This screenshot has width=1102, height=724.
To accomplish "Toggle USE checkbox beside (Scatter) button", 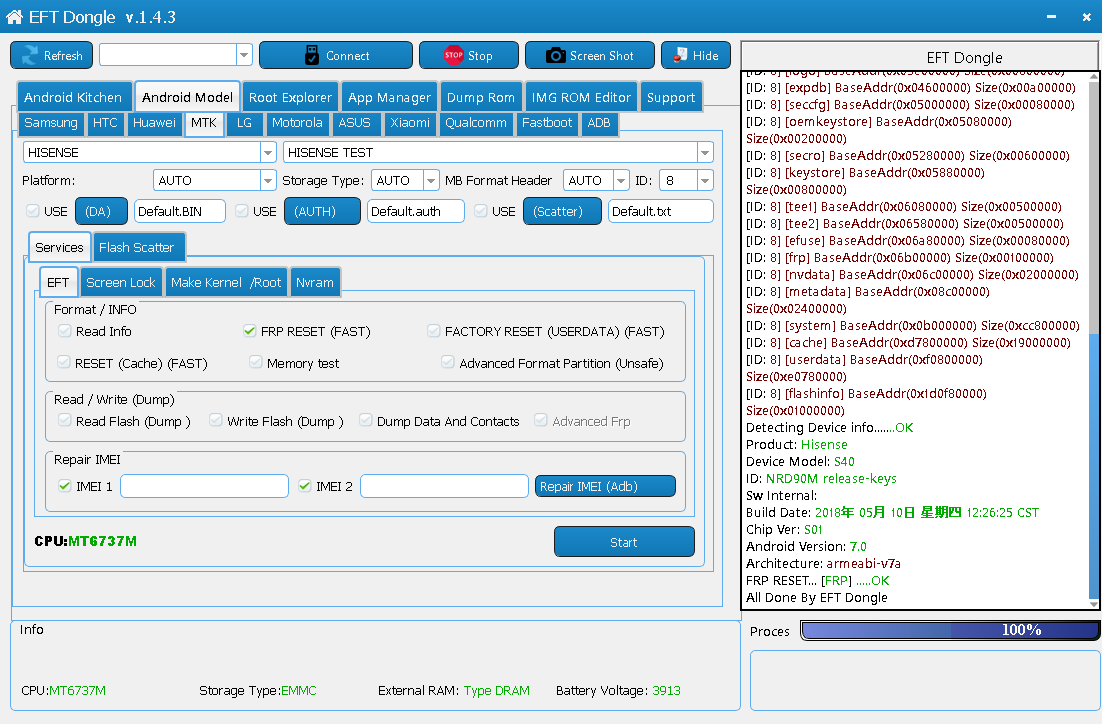I will [481, 211].
